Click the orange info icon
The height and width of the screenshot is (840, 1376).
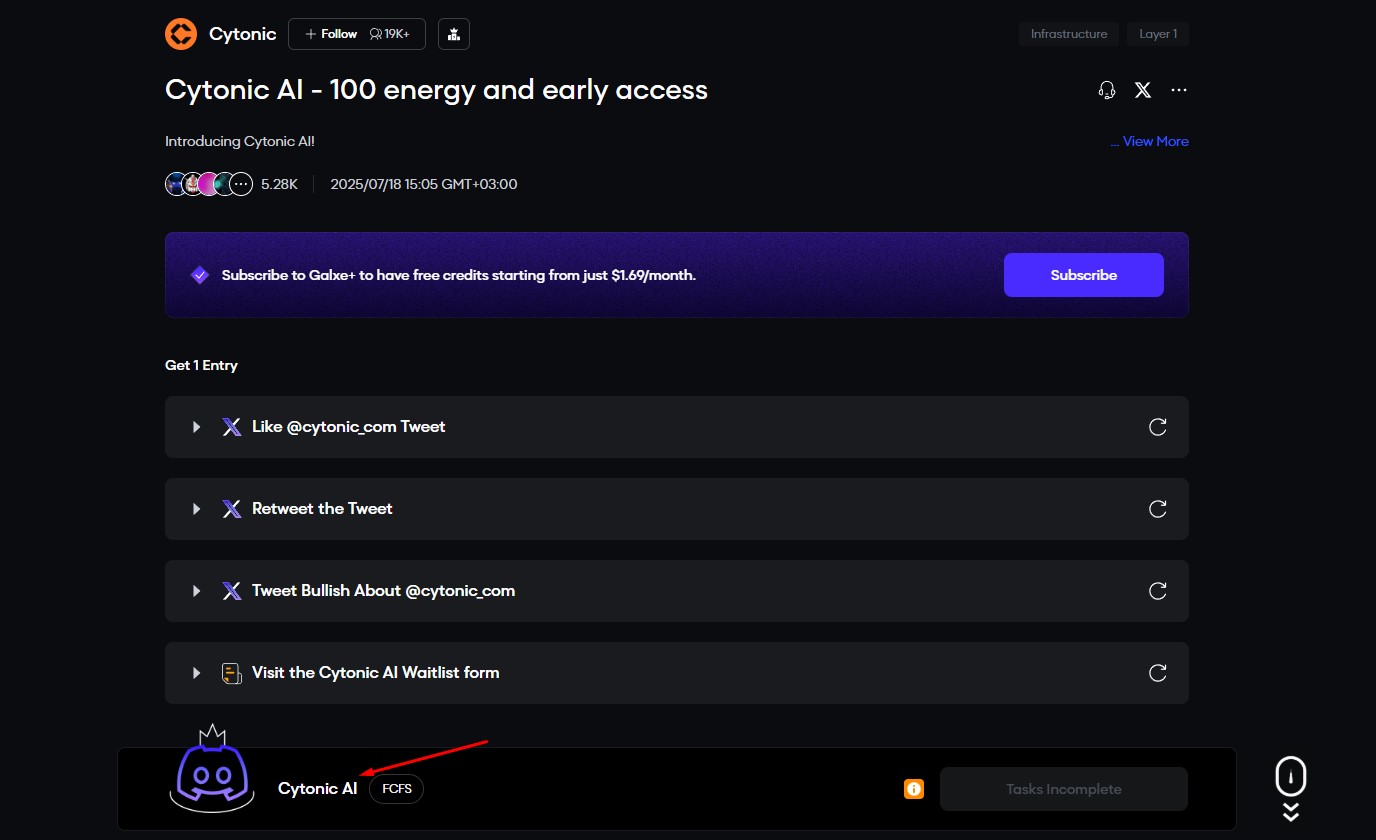tap(914, 789)
